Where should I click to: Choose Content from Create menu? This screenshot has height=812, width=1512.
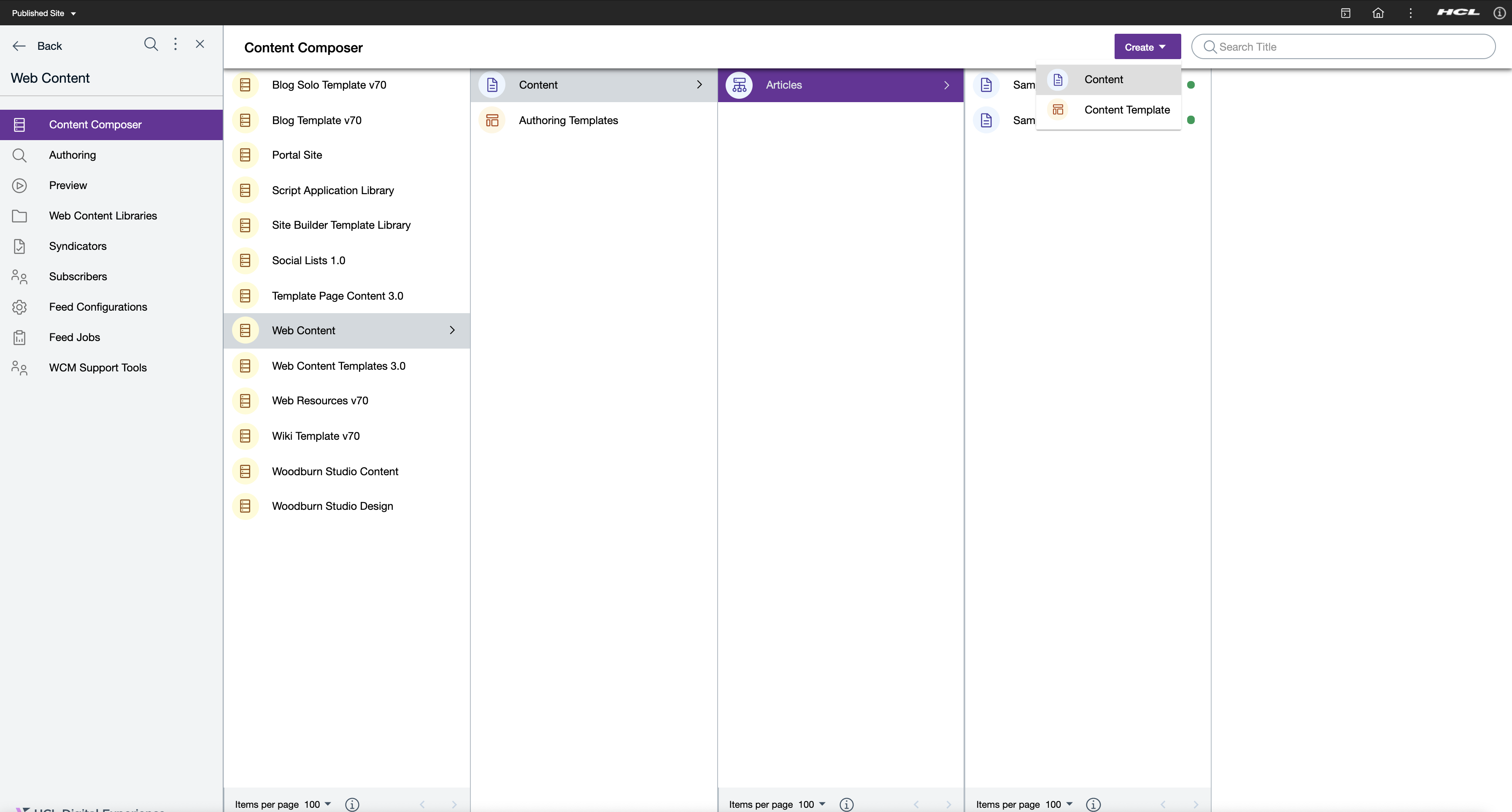(1108, 79)
